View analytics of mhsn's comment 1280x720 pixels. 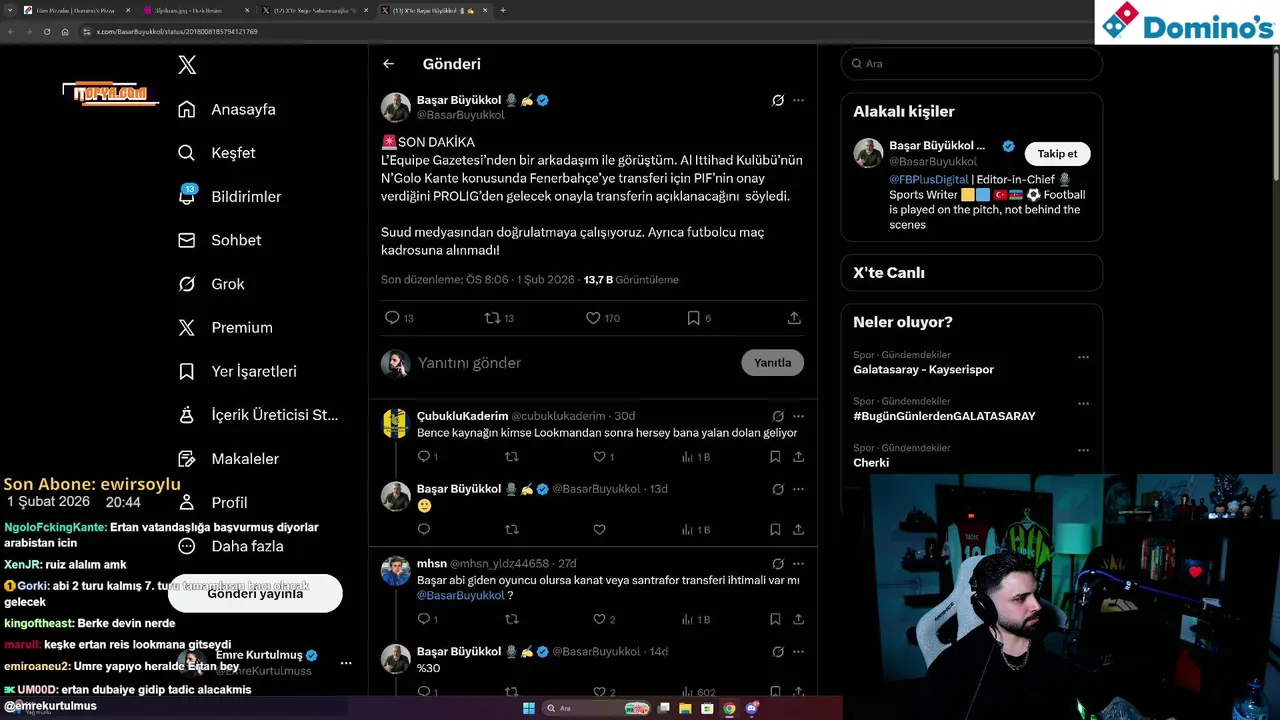(x=696, y=620)
